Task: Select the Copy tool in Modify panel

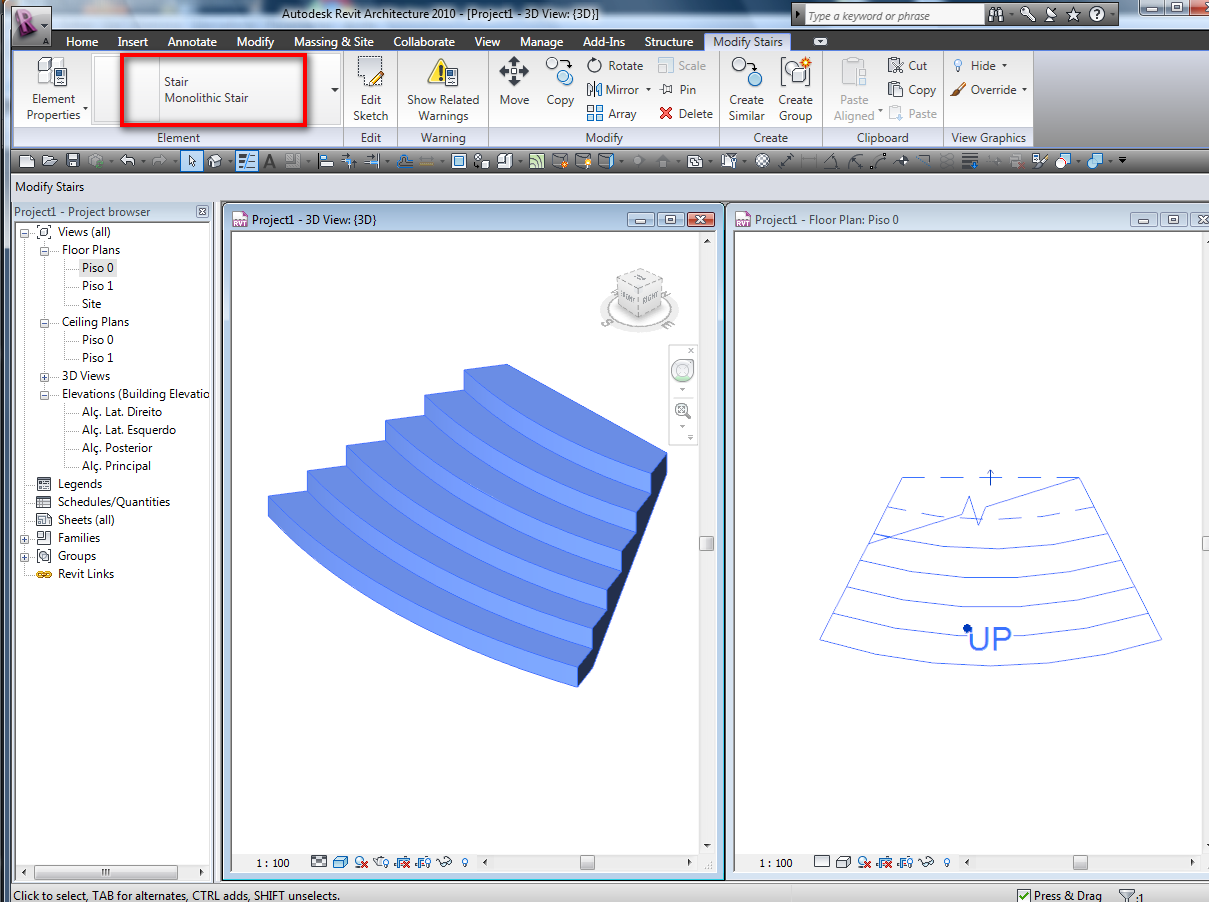Action: pos(560,82)
